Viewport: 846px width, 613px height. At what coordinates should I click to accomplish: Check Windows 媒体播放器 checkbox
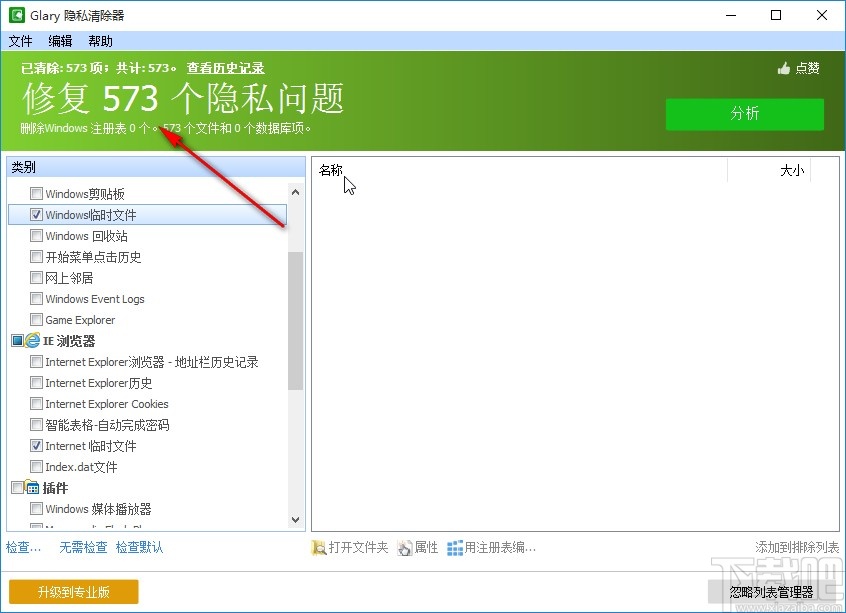point(36,508)
